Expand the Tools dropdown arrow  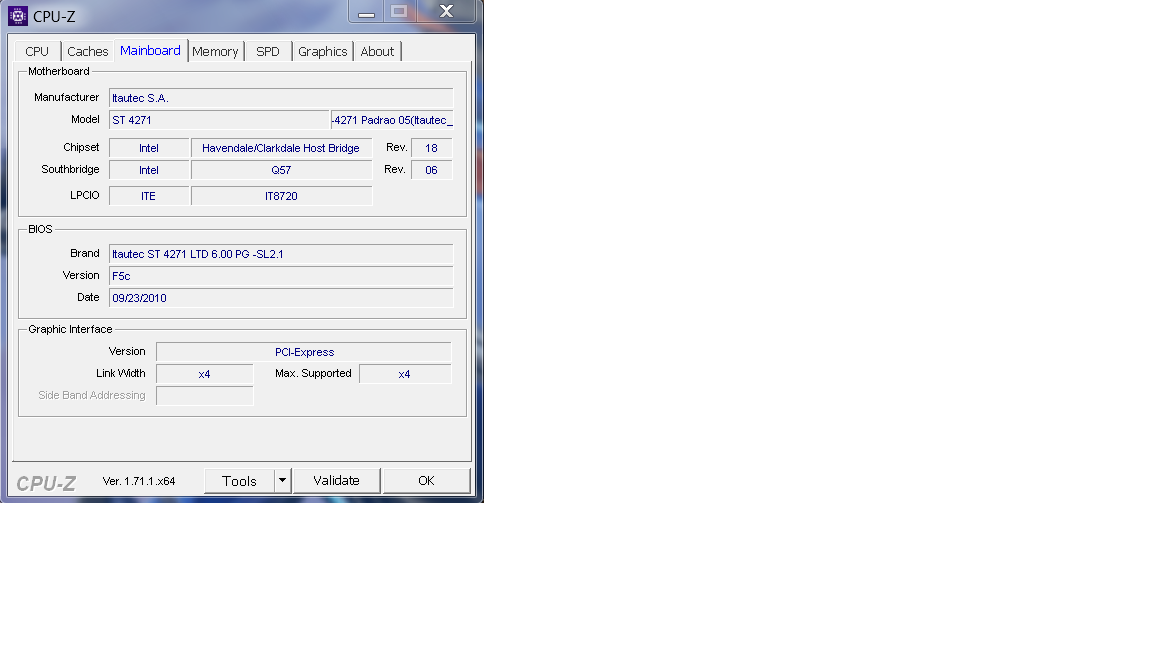[283, 481]
